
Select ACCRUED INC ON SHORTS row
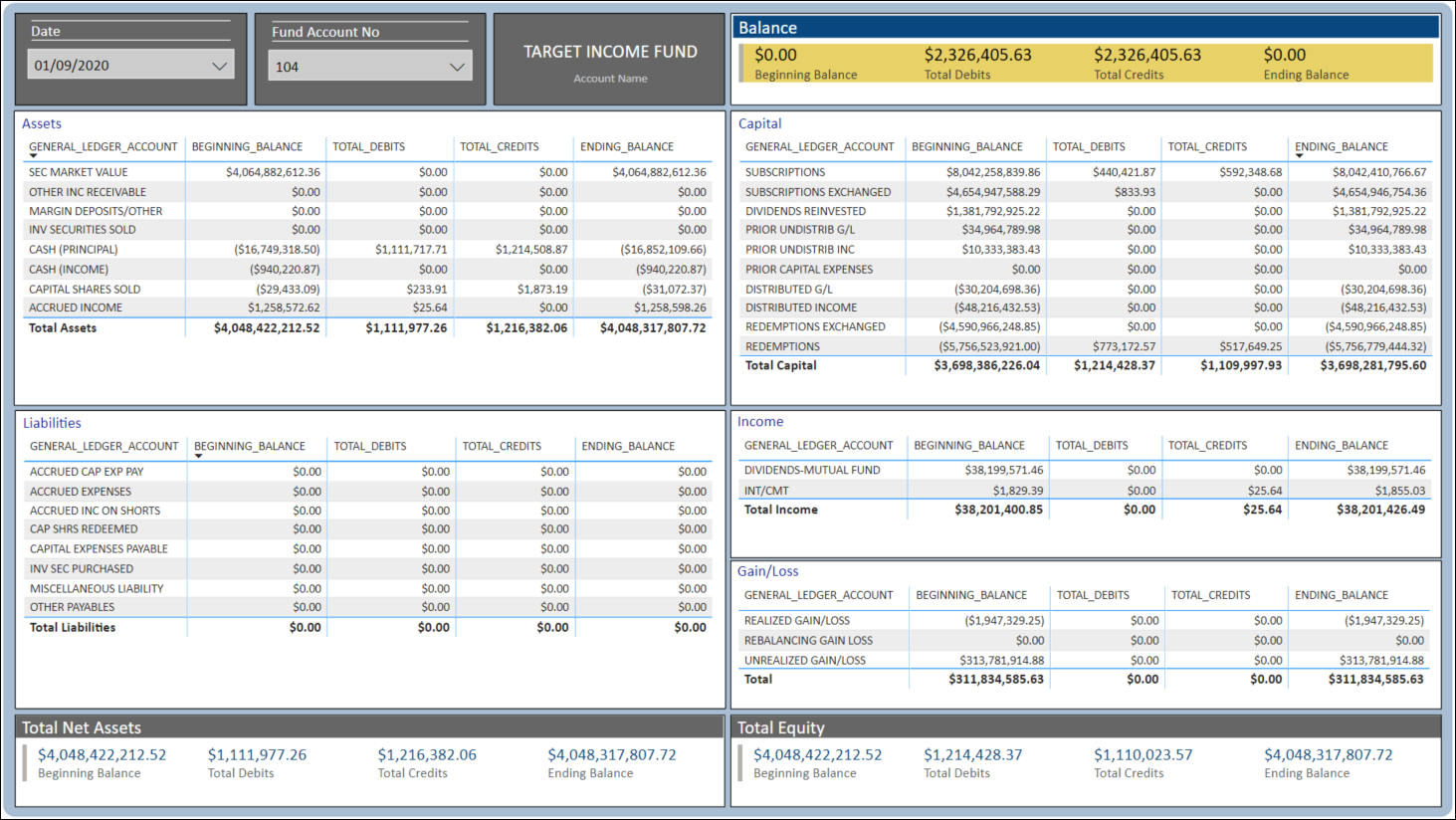click(369, 511)
